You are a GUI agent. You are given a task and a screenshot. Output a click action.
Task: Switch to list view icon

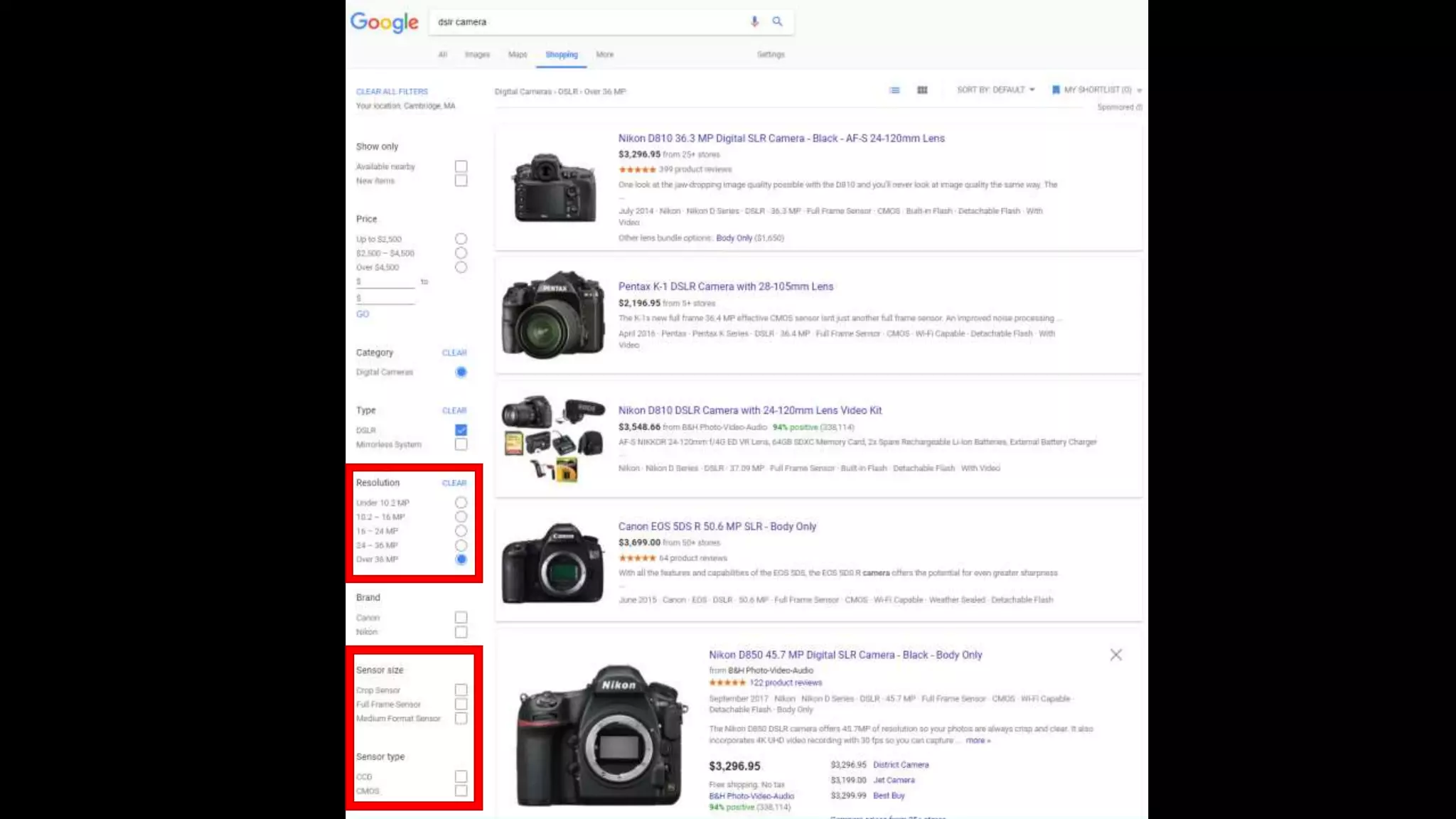click(x=894, y=90)
